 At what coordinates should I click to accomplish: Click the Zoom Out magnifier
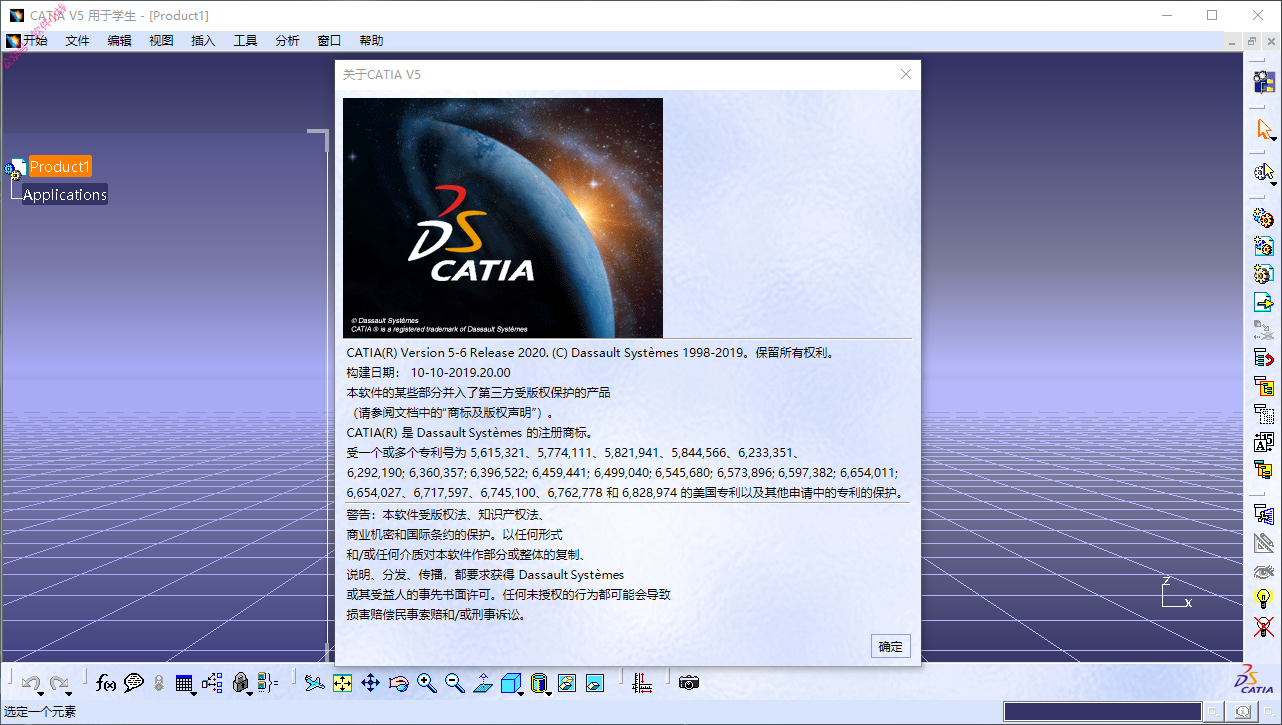coord(455,683)
